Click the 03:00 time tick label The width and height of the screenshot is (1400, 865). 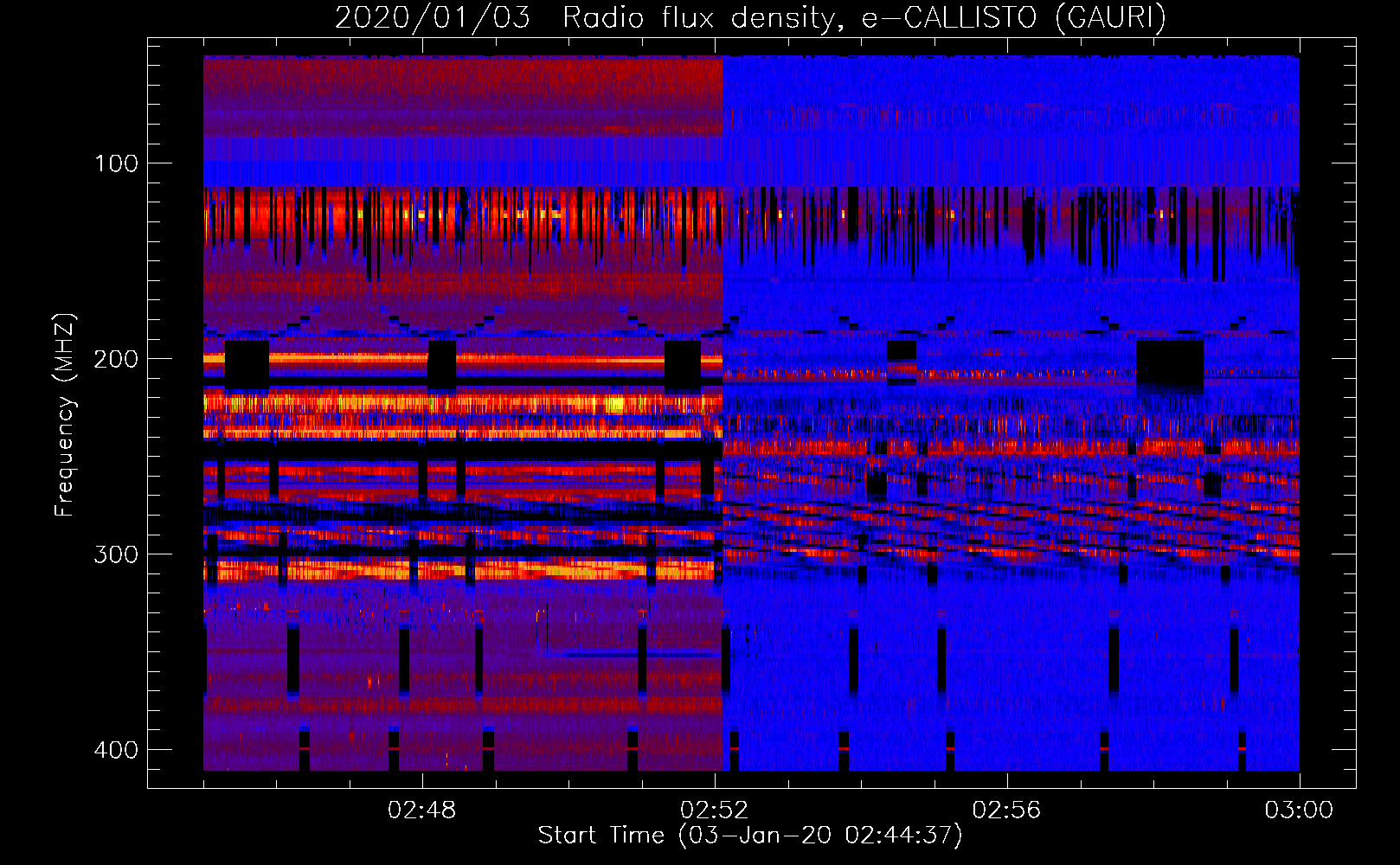[x=1299, y=811]
